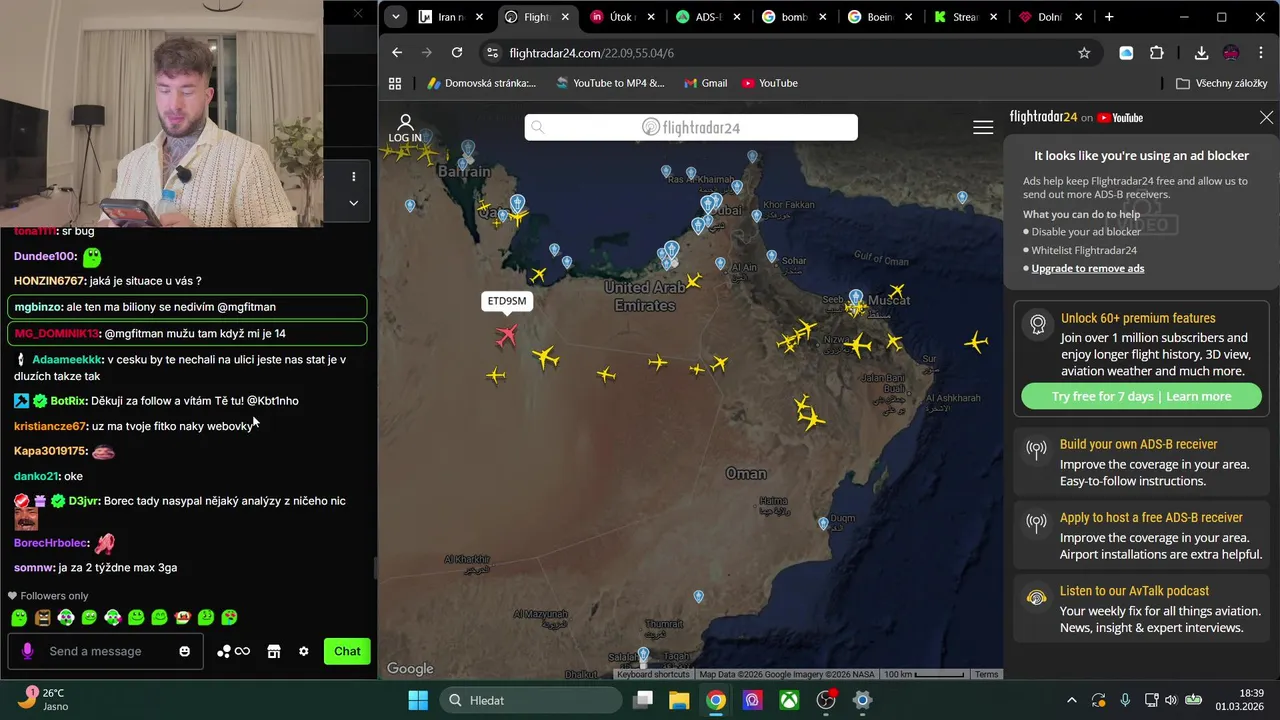Insert the brown angry face emote
The image size is (1280, 720).
point(43,618)
